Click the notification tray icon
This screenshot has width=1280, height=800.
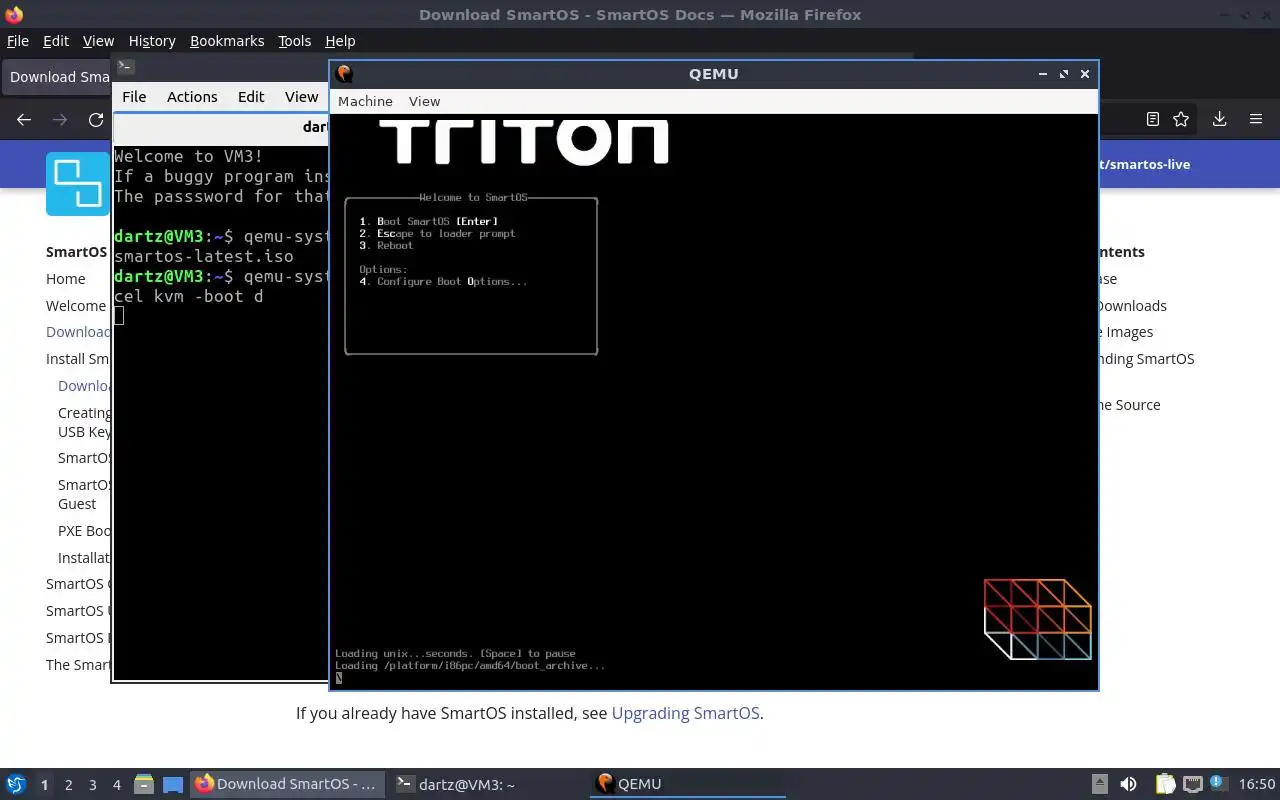point(1218,783)
